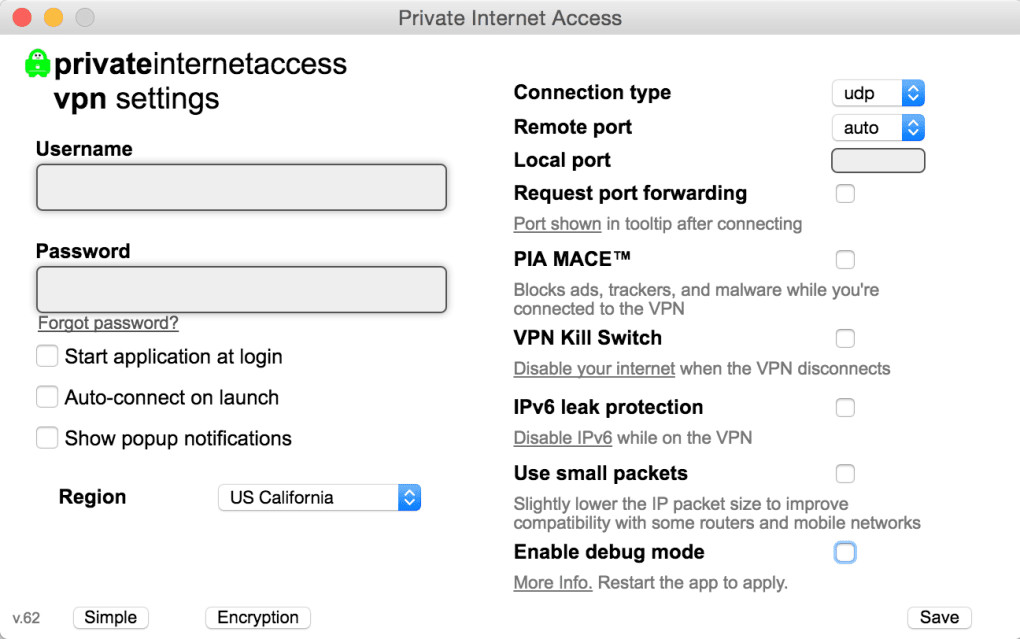Viewport: 1020px width, 639px height.
Task: Toggle Auto-connect on launch checkbox
Action: 47,397
